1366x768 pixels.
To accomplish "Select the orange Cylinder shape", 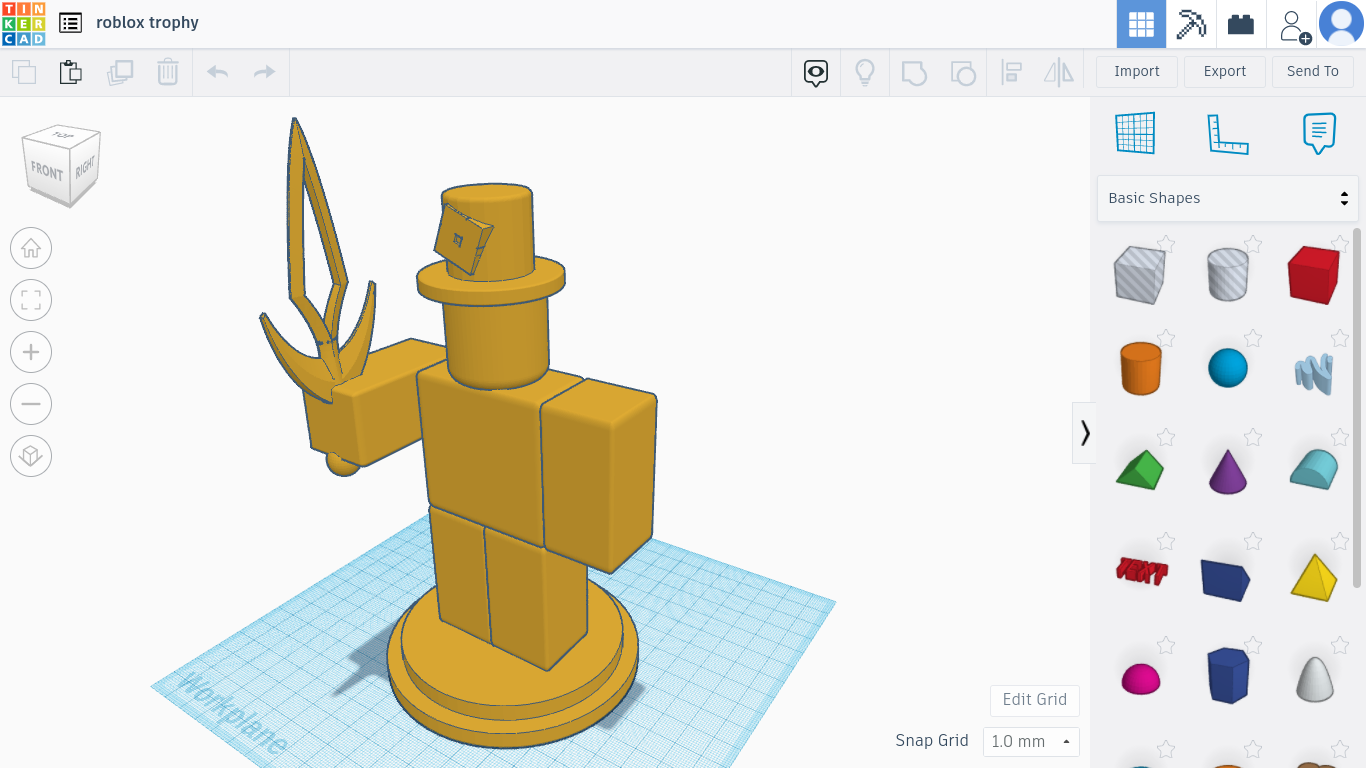I will (1140, 368).
